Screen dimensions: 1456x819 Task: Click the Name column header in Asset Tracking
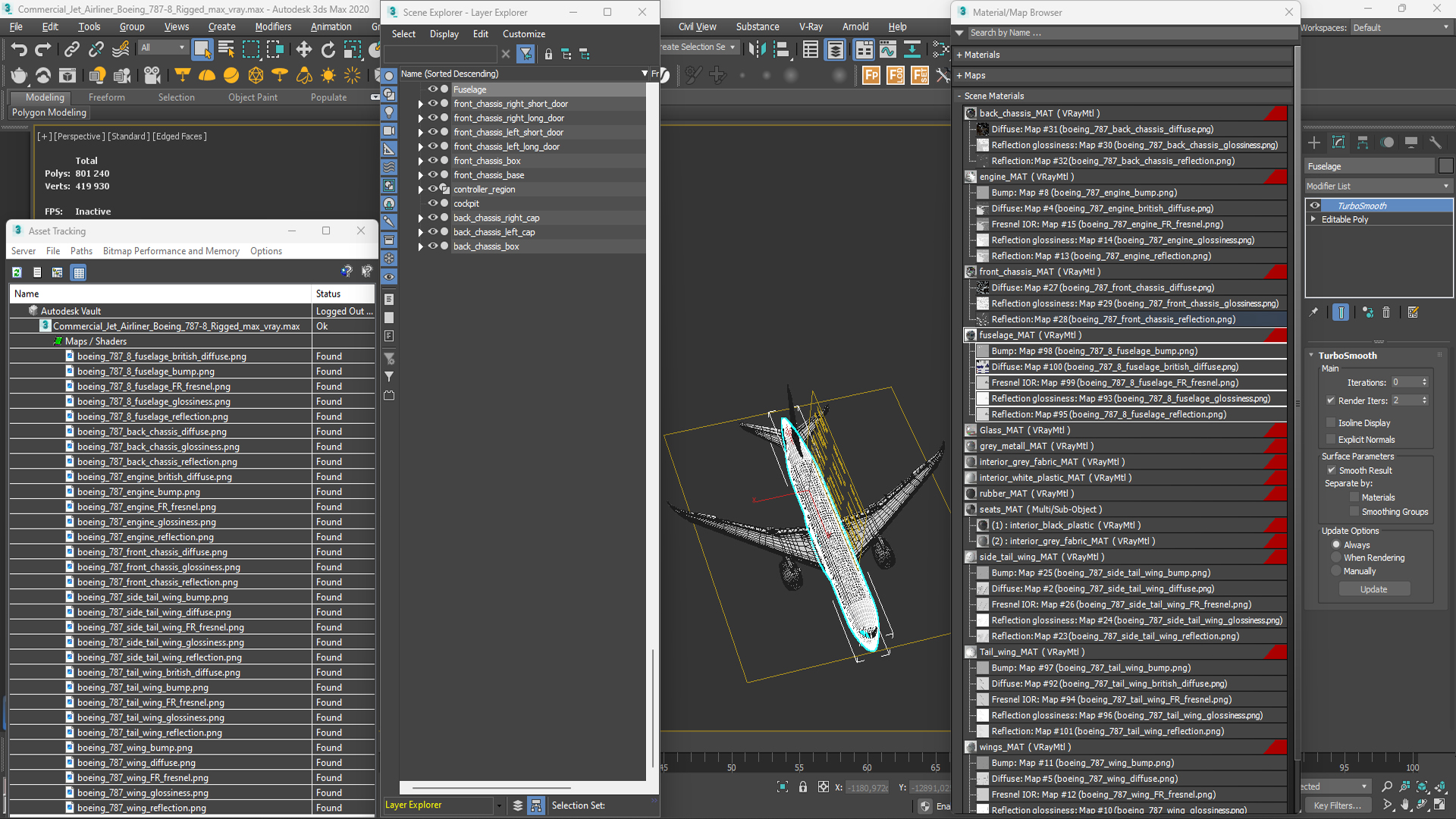(161, 293)
